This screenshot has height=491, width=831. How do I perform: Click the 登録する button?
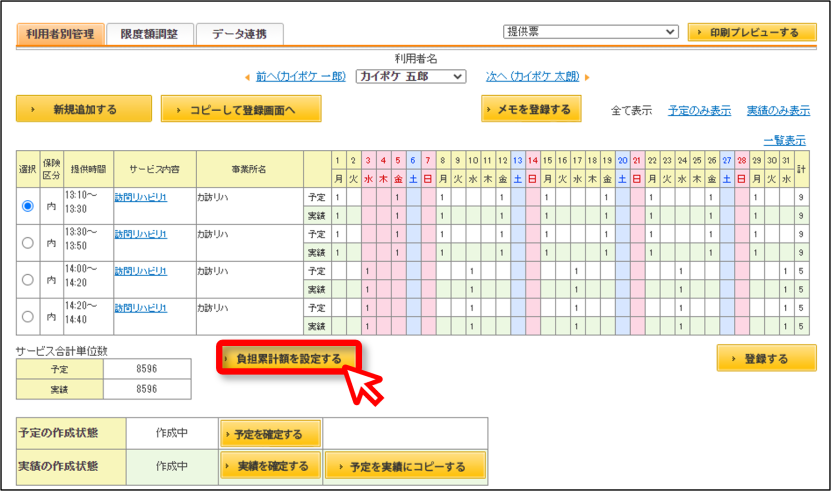pos(766,358)
